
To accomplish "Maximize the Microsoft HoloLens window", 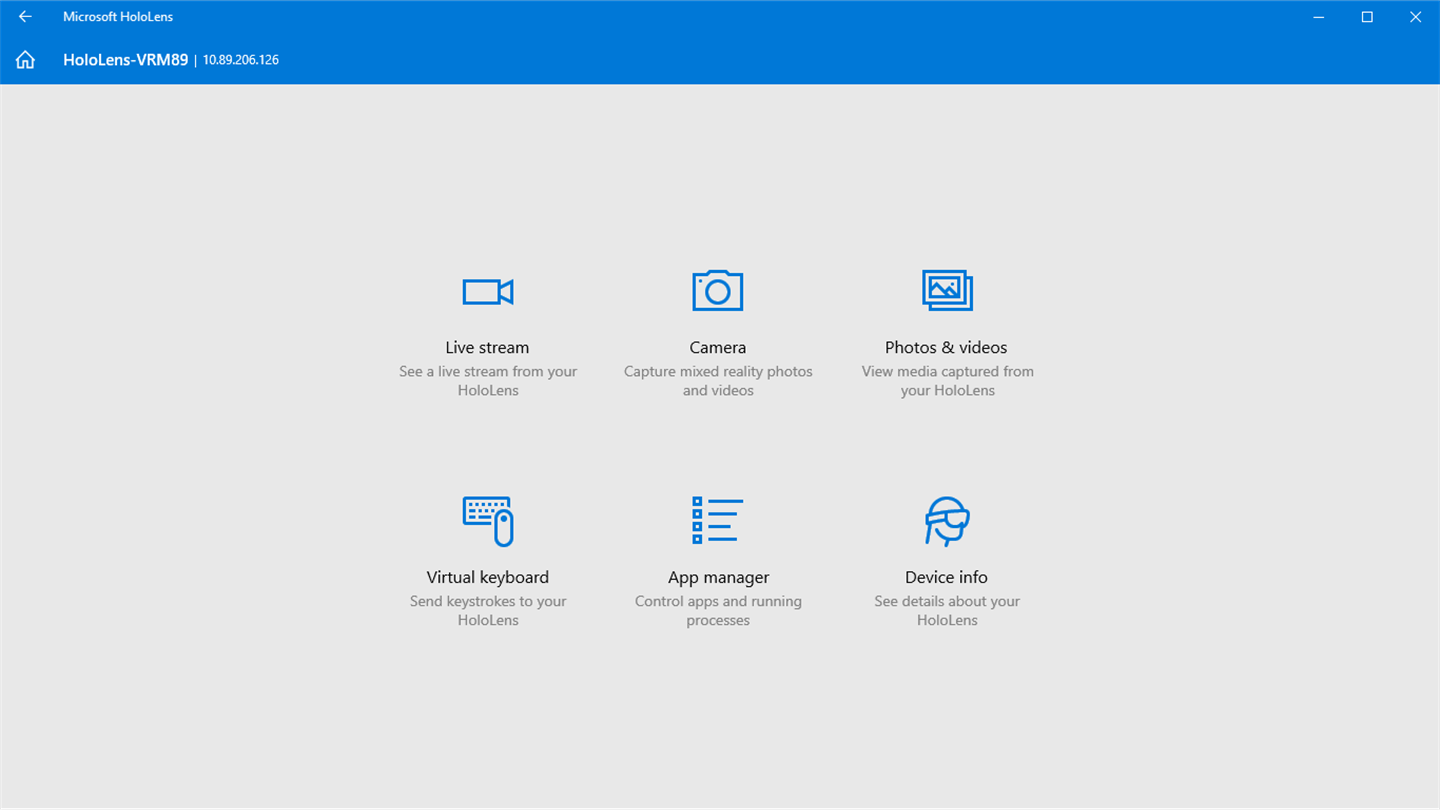I will coord(1367,17).
